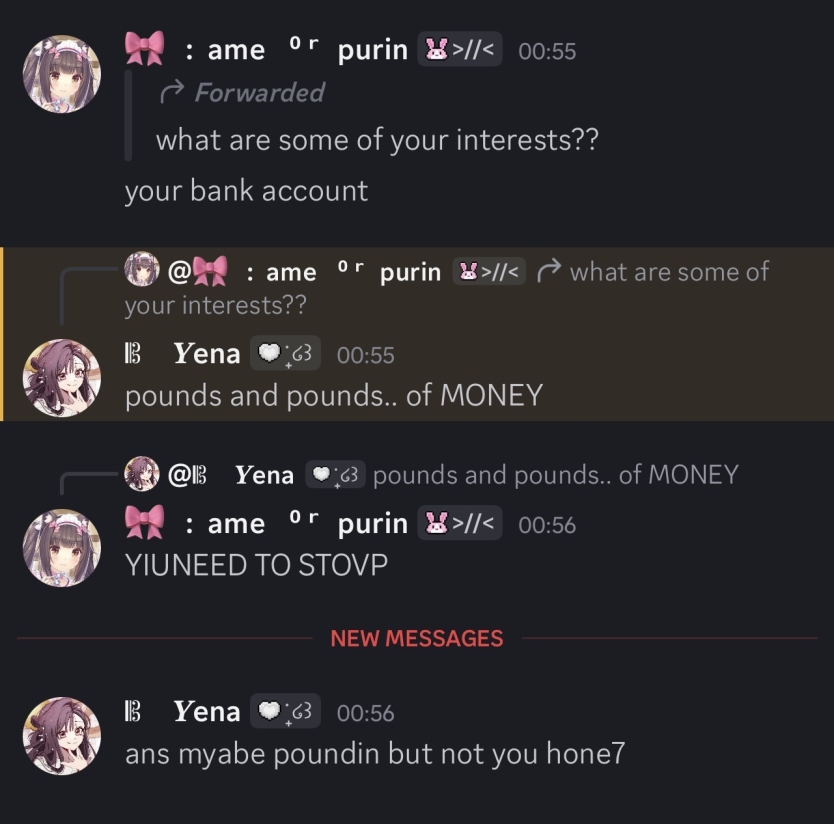Screen dimensions: 834x824
Task: Jump to replied 'pounds and pounds.. of MONEY' preview
Action: tap(556, 475)
